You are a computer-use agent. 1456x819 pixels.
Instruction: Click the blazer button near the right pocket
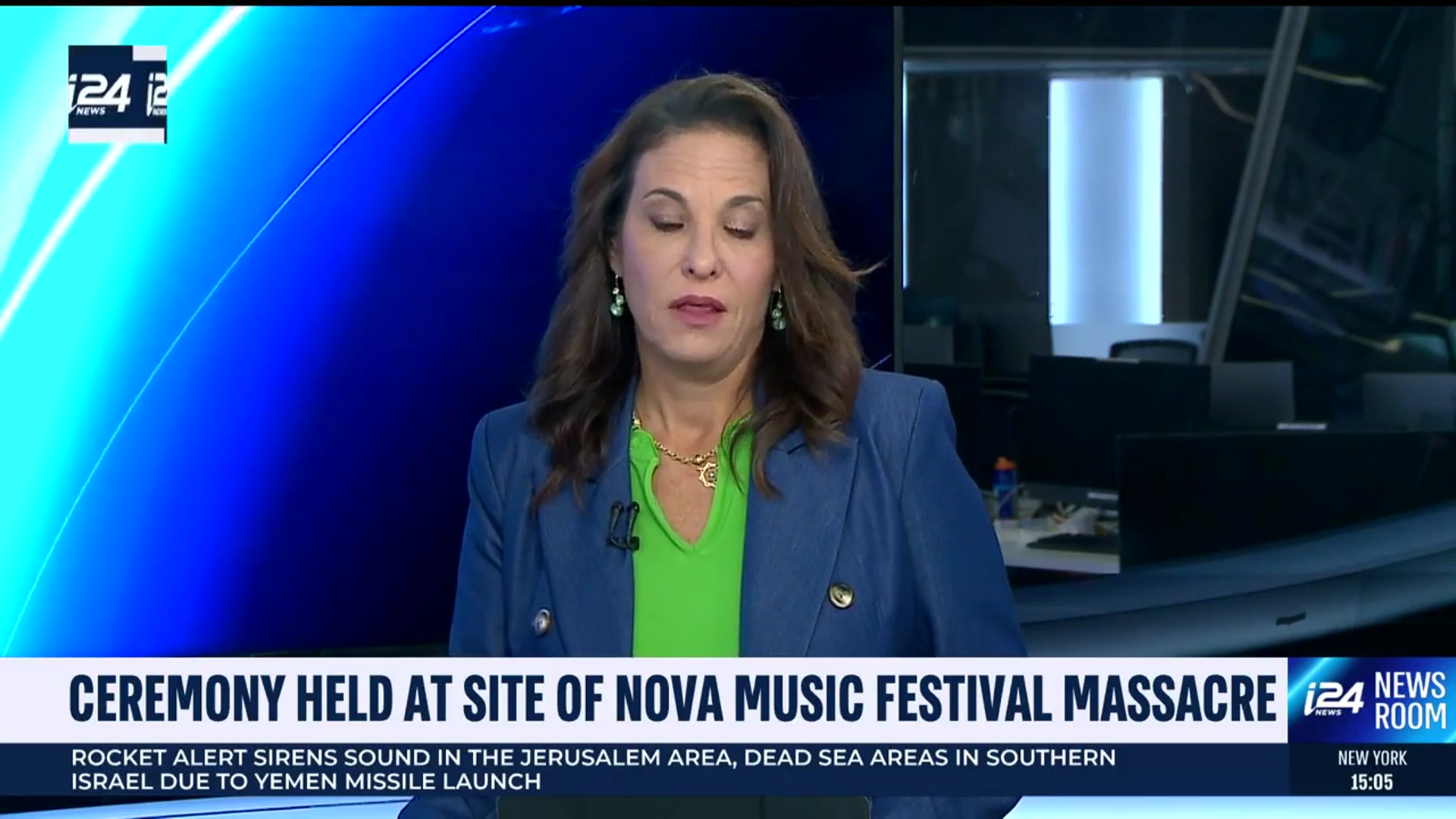(x=840, y=595)
